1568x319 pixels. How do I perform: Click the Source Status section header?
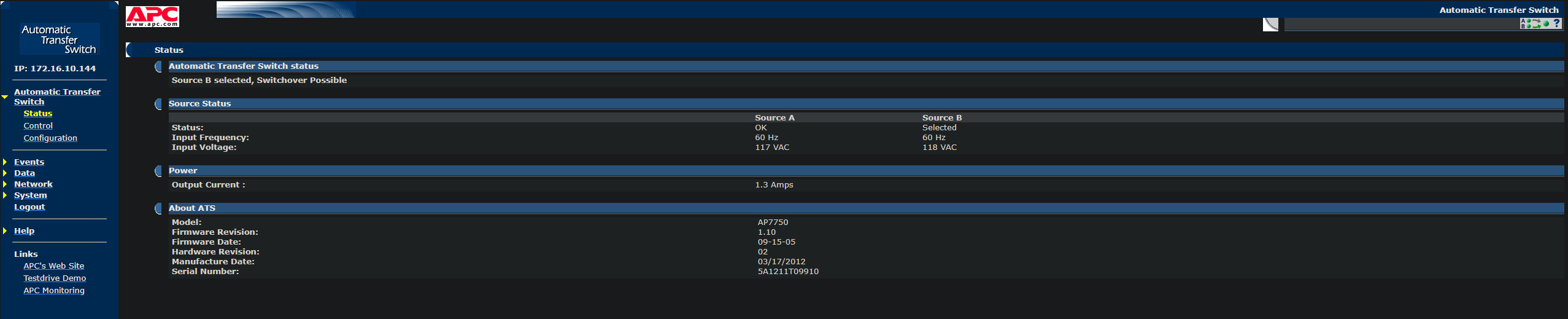pyautogui.click(x=199, y=104)
